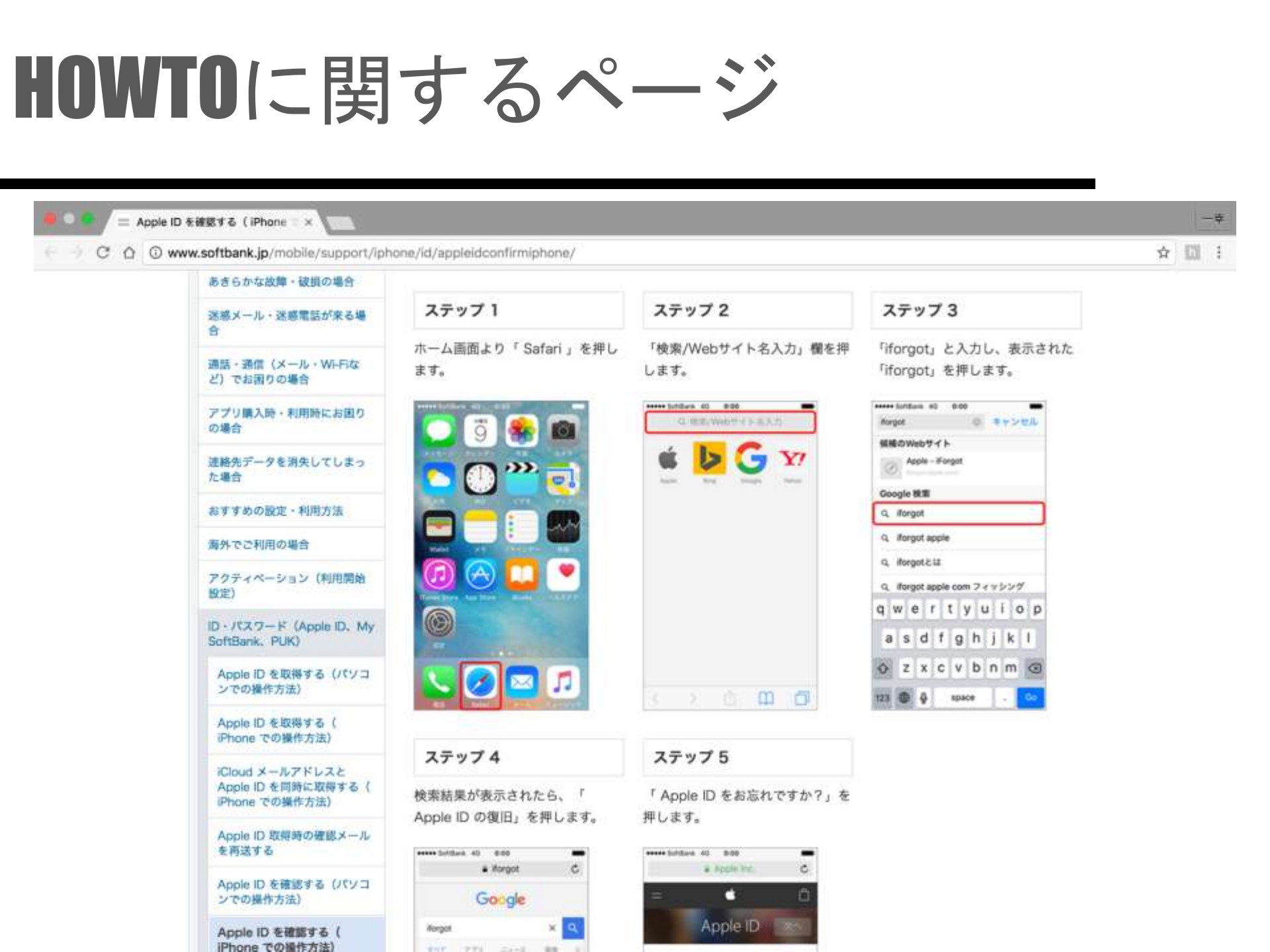Click the profile button at window top right
The width and height of the screenshot is (1270, 952).
1214,218
